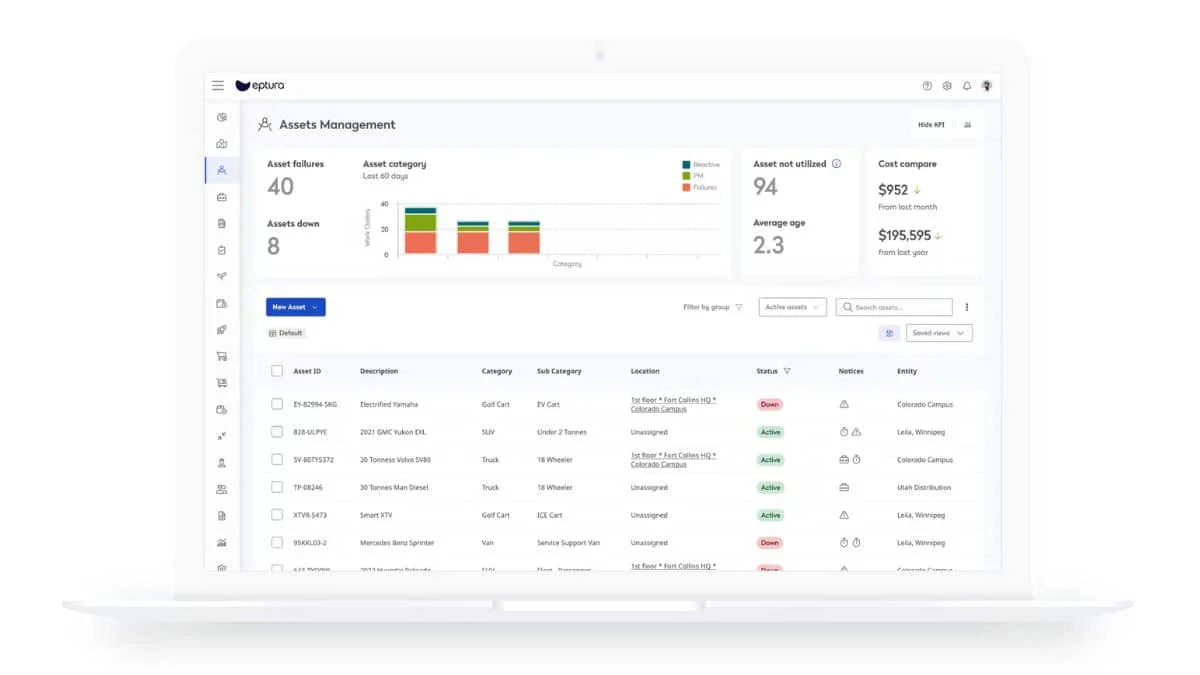Select the active Assets sidebar icon
Image resolution: width=1200 pixels, height=675 pixels.
(x=222, y=170)
